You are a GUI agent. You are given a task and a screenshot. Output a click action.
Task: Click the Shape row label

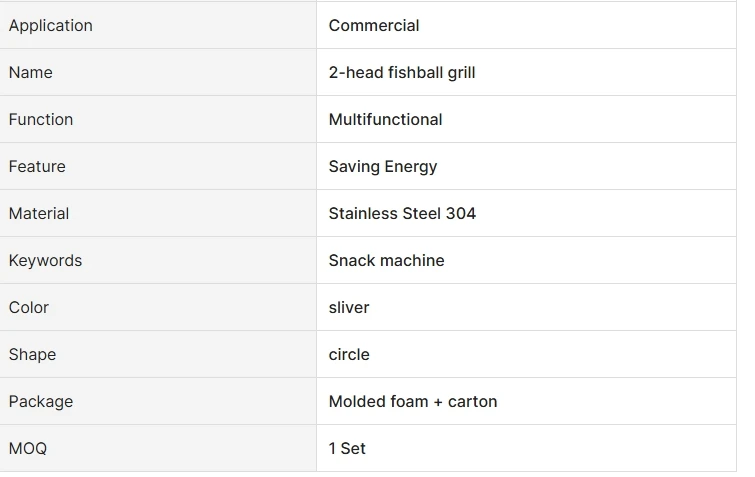32,355
